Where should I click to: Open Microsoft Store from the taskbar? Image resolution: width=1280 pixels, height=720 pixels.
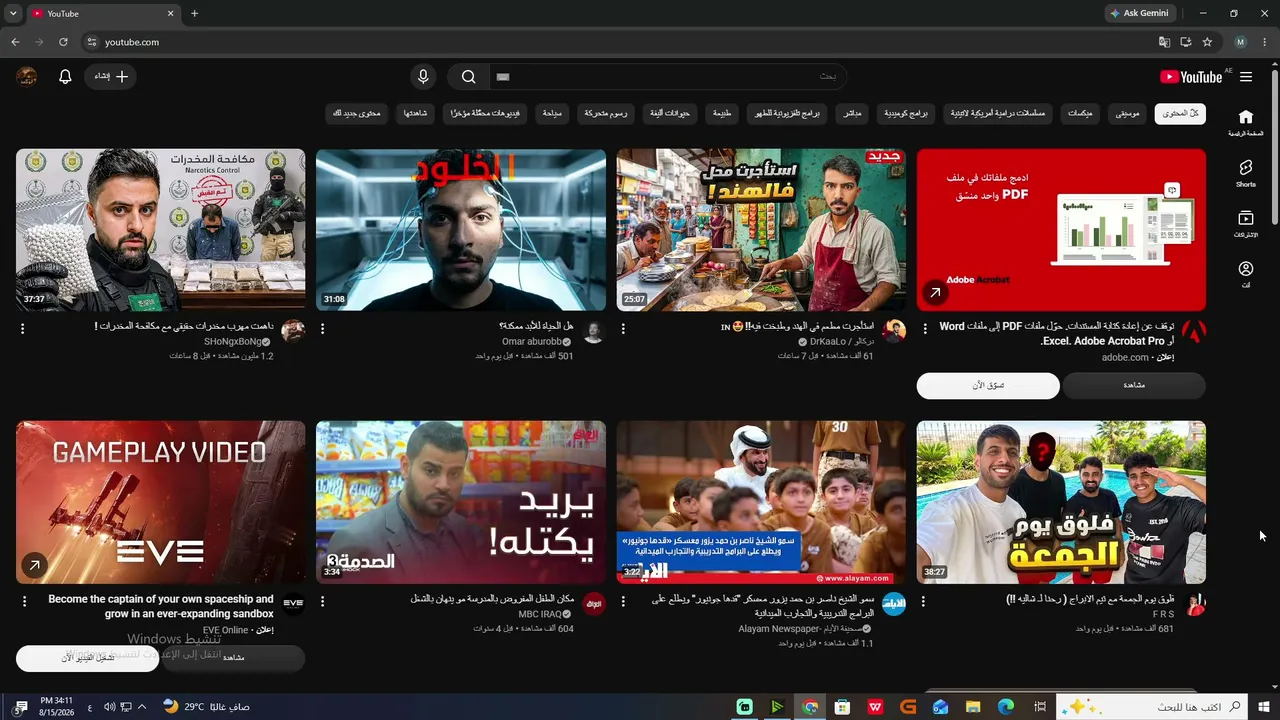click(843, 707)
